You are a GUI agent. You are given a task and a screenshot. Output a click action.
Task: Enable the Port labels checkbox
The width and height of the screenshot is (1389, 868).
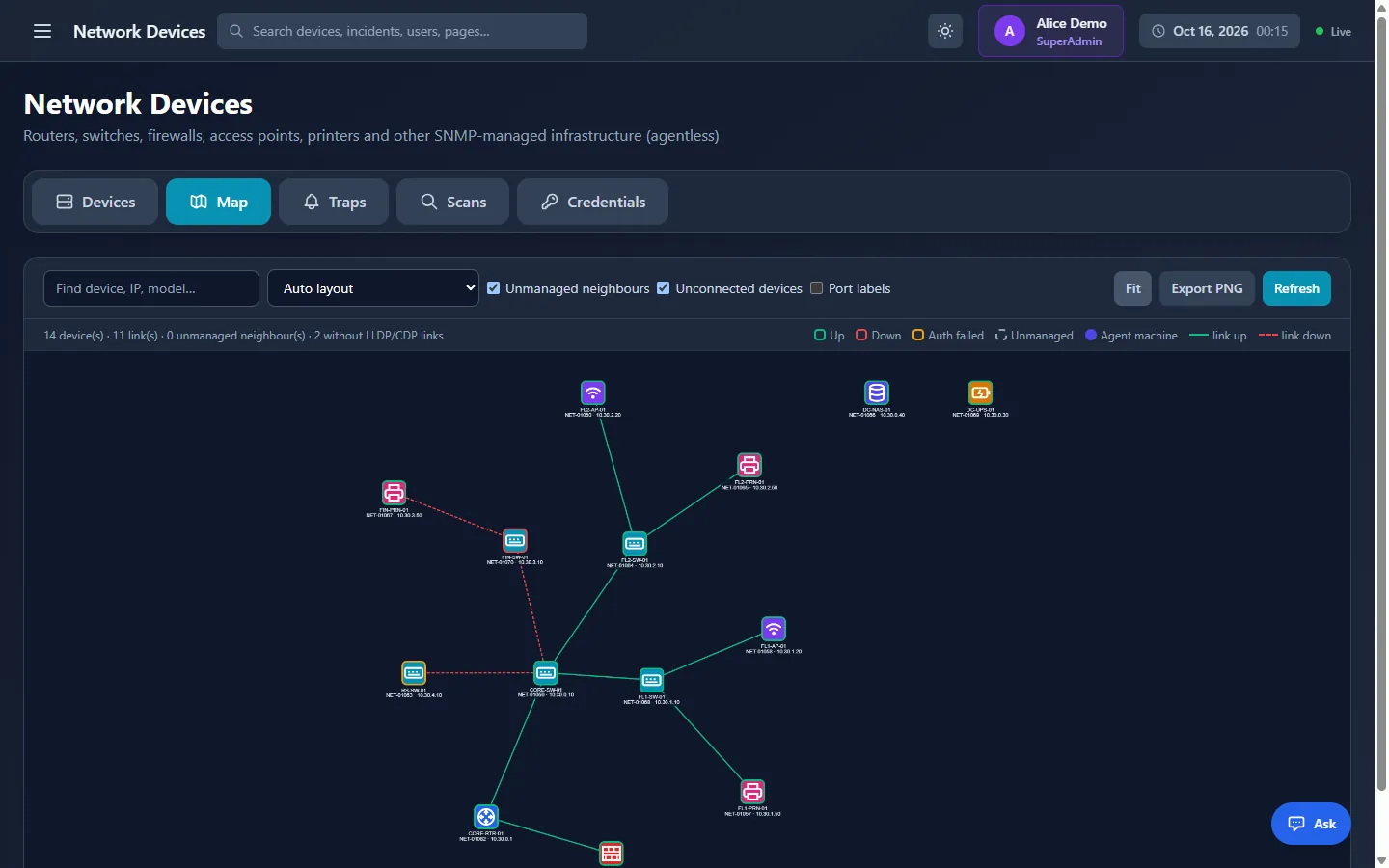(x=817, y=288)
